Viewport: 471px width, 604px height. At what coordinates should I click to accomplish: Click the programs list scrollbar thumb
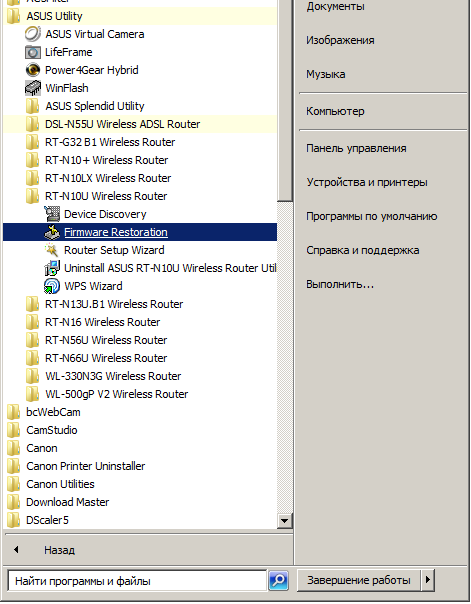coord(285,100)
